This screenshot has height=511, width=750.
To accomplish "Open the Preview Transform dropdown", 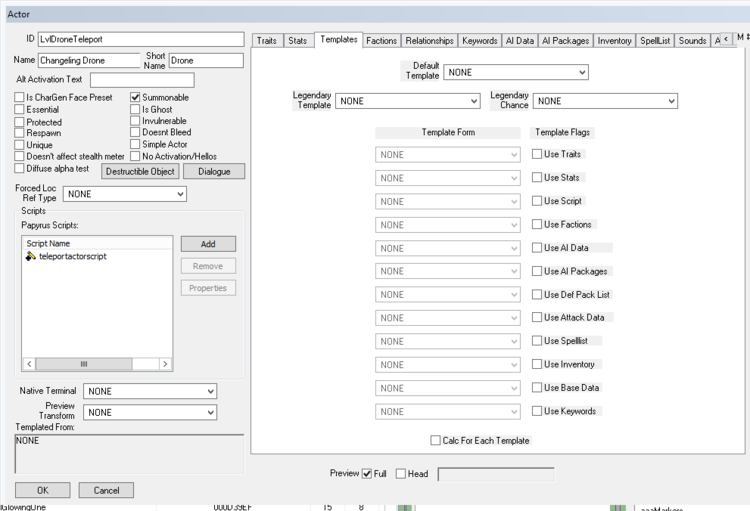I will point(150,412).
